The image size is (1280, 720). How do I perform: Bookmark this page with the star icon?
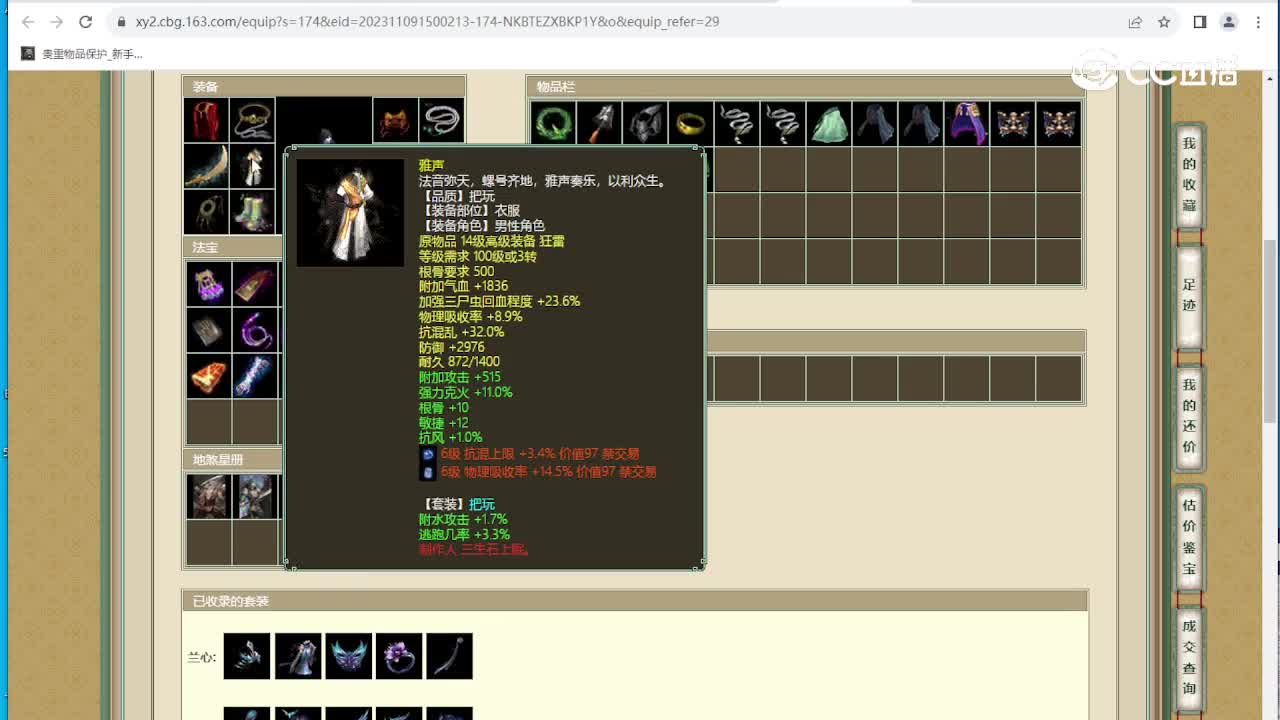[x=1164, y=22]
